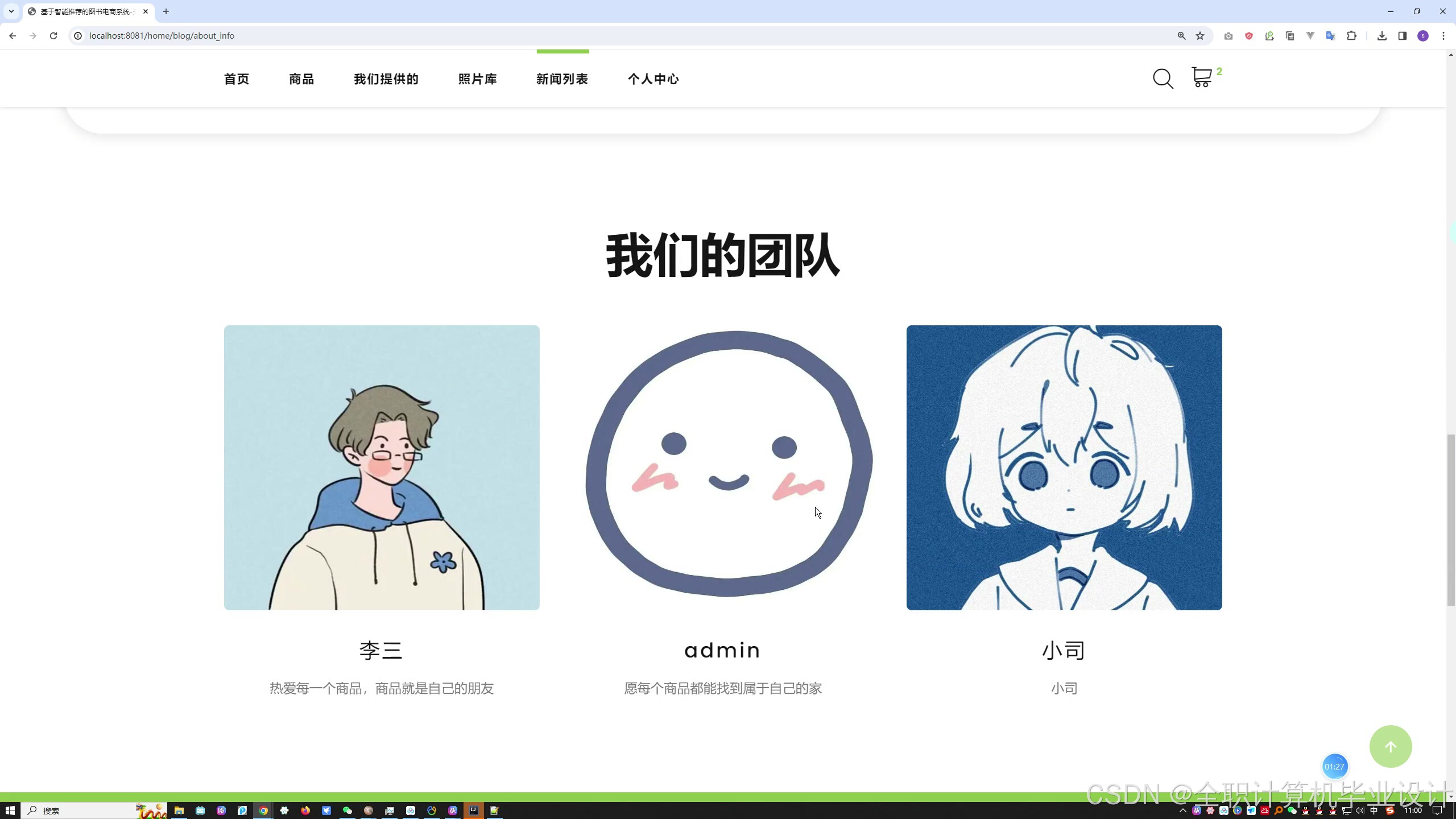Open the site search magnifier icon
This screenshot has height=819, width=1456.
tap(1163, 78)
